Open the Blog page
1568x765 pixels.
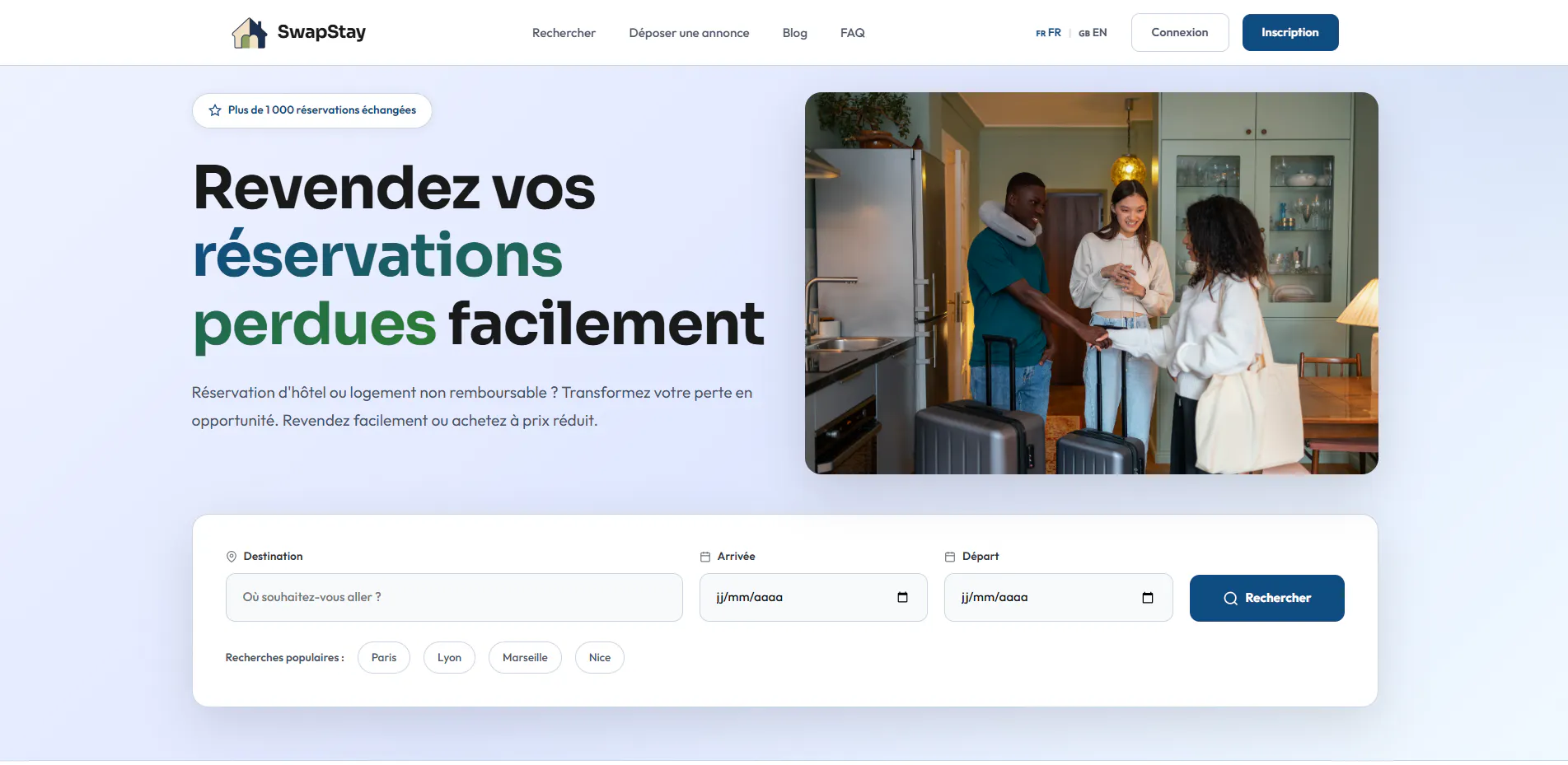794,33
